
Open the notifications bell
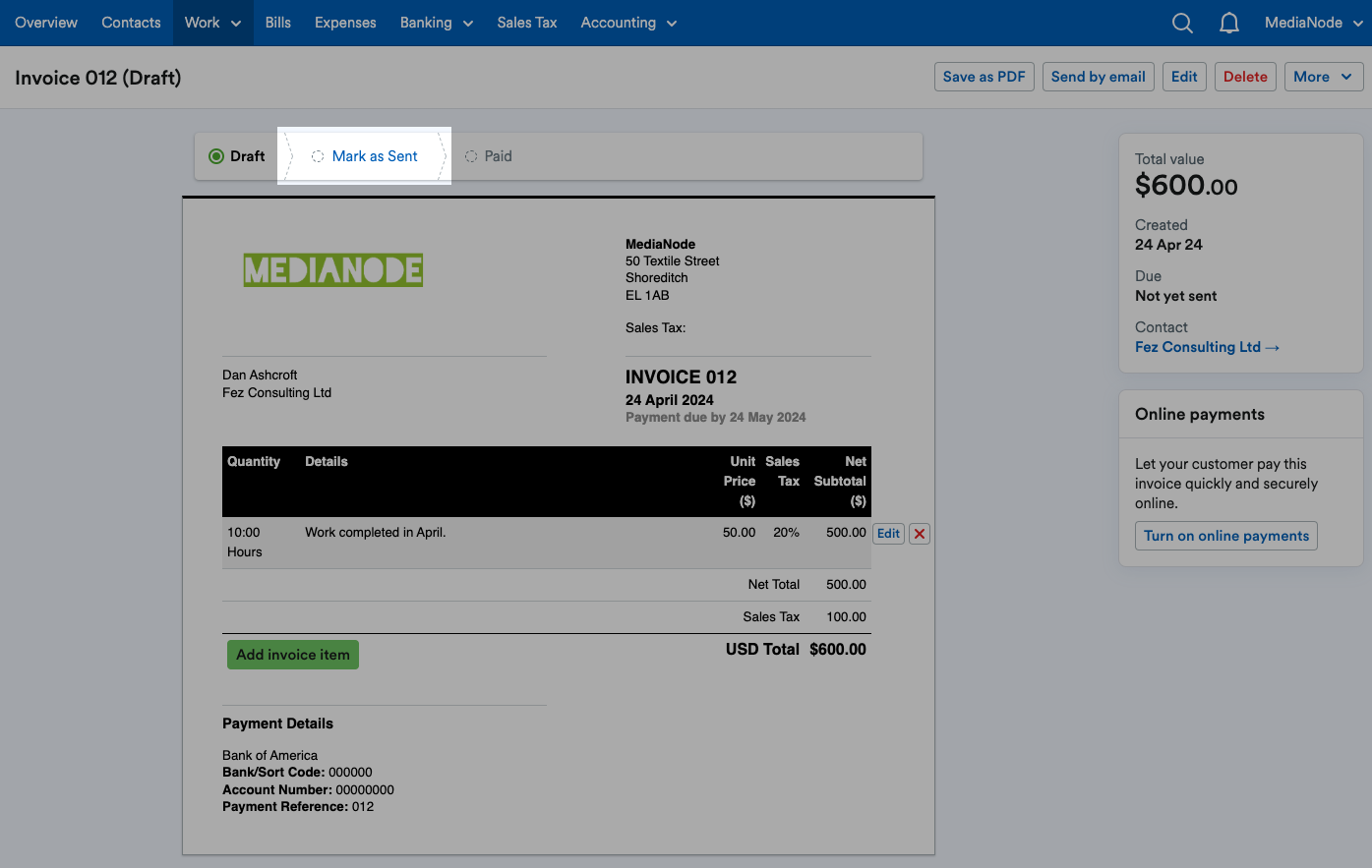click(x=1229, y=23)
